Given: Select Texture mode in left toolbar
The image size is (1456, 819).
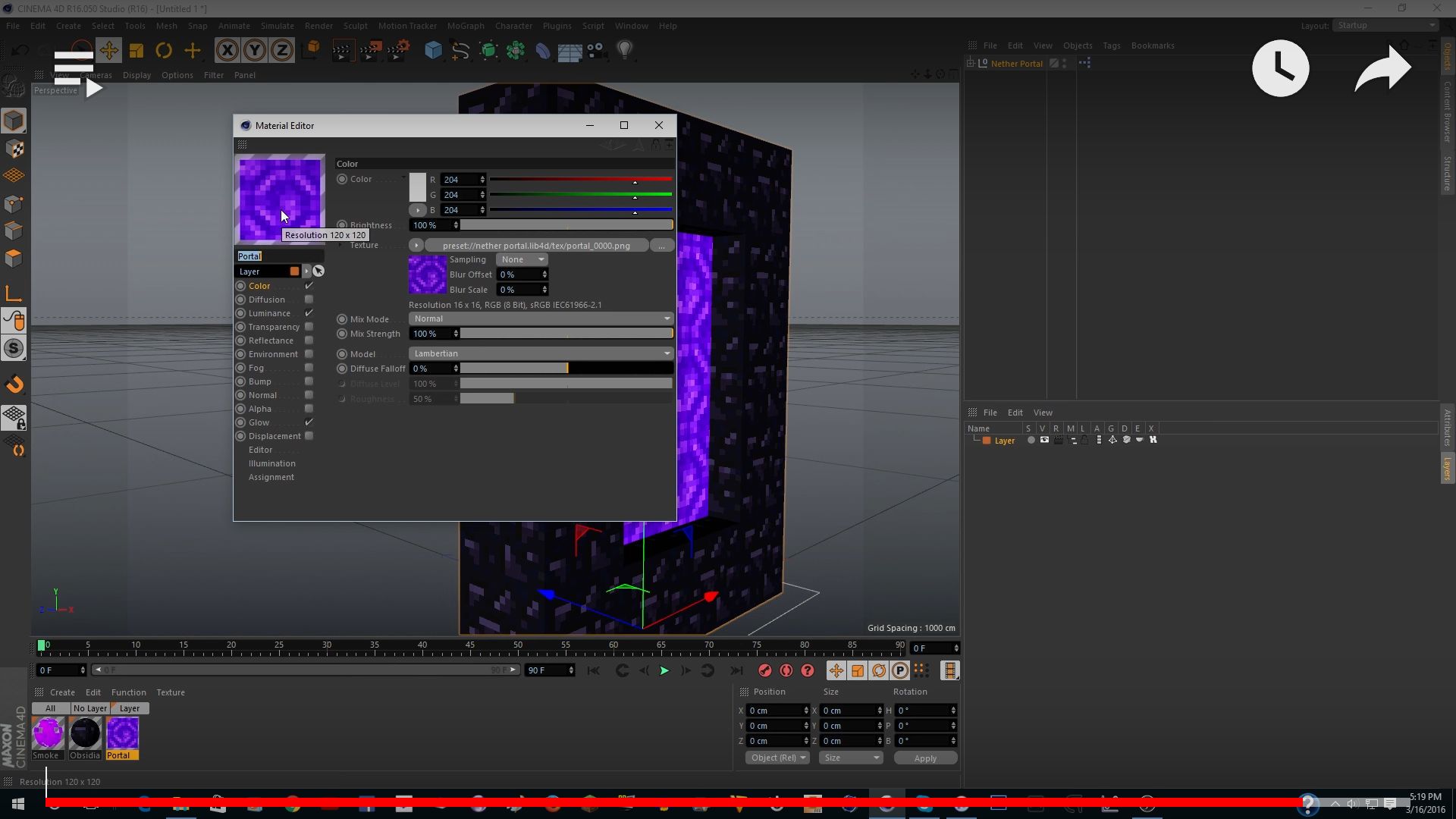Looking at the screenshot, I should tap(14, 149).
